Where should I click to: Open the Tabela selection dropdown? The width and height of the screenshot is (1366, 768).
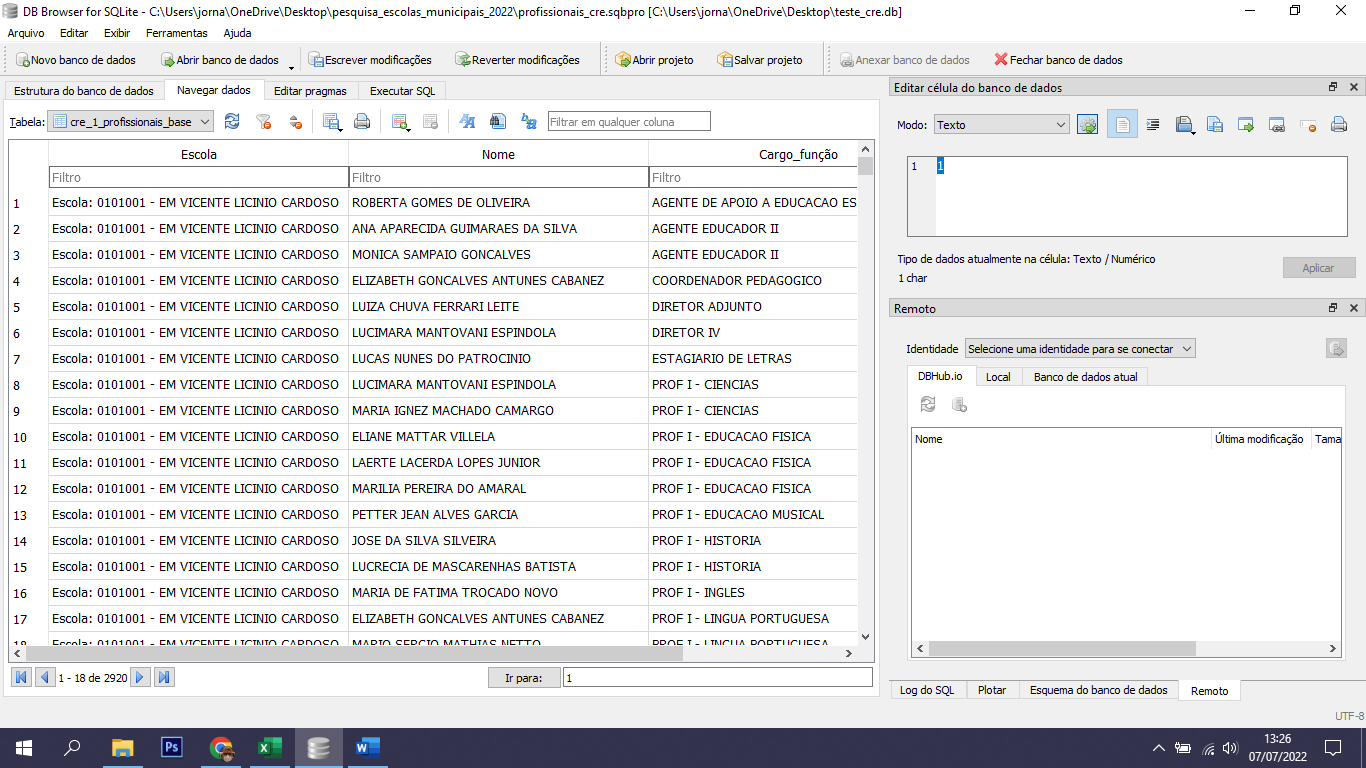(131, 121)
